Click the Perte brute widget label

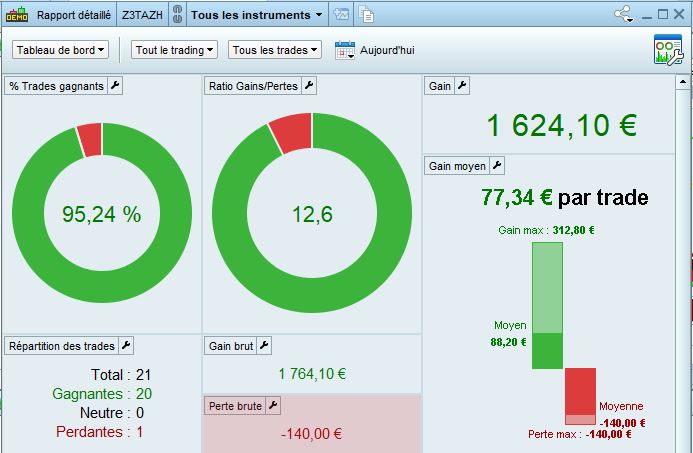pyautogui.click(x=235, y=406)
